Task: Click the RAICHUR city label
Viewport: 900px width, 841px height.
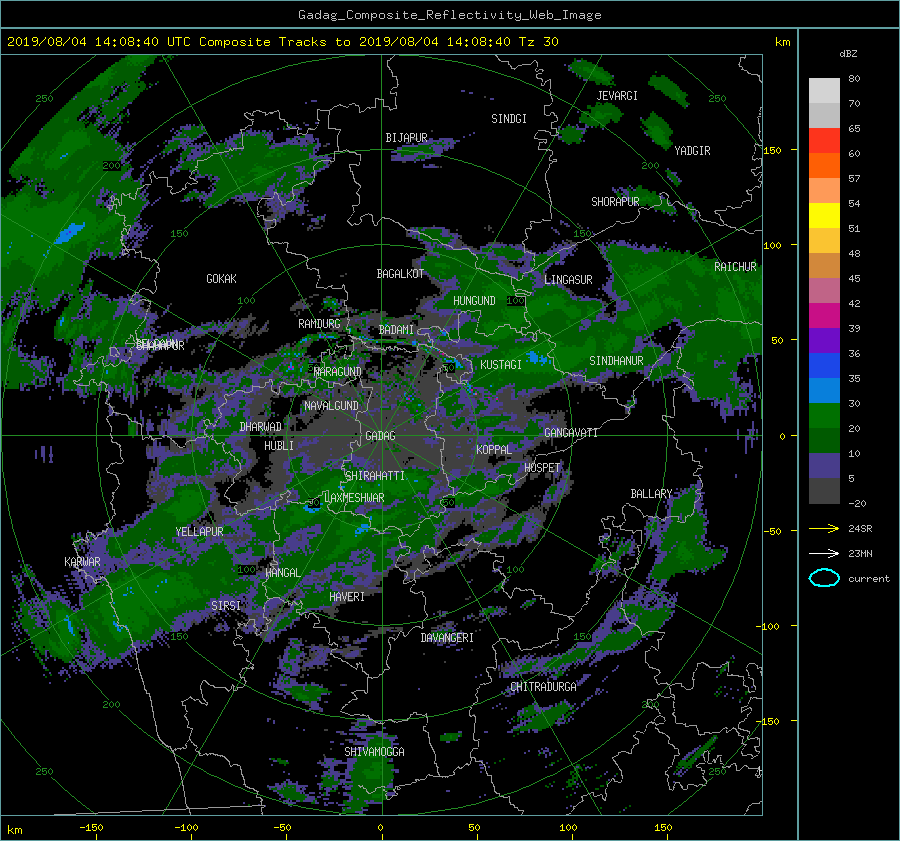Action: (x=735, y=267)
